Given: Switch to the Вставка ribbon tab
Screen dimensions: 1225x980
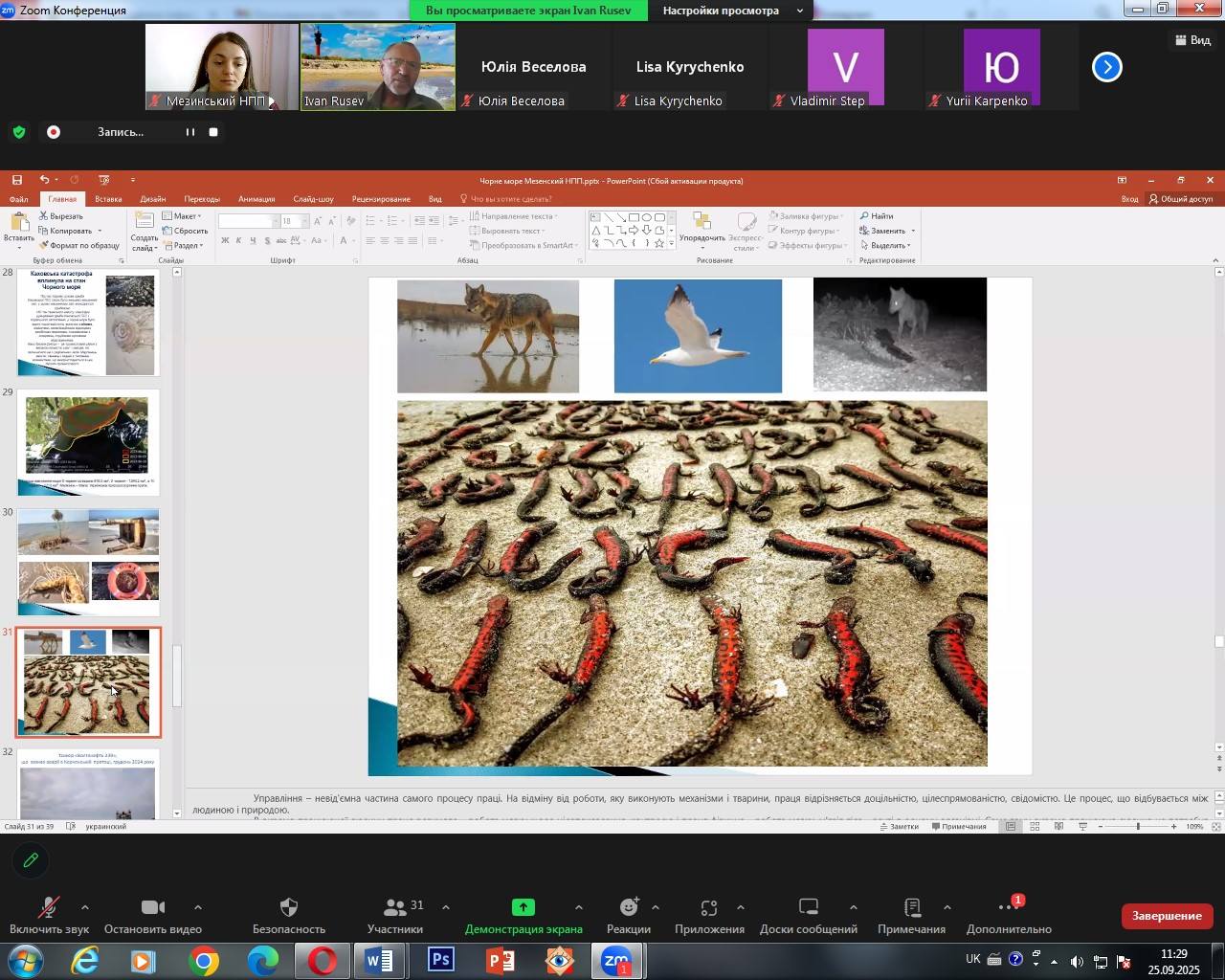Looking at the screenshot, I should [108, 199].
